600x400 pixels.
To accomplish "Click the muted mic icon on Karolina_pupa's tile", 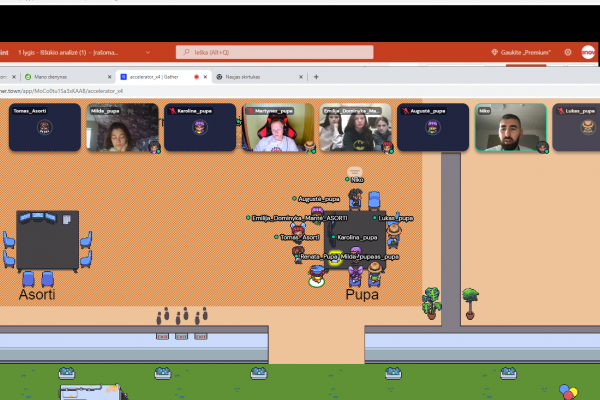I will pos(173,111).
